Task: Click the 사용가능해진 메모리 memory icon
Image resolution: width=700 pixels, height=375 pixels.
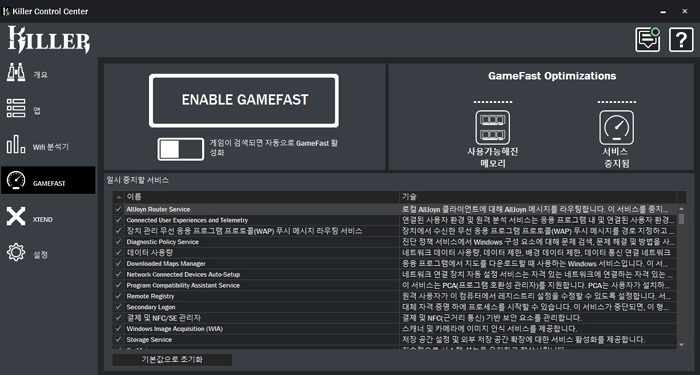Action: (x=492, y=127)
